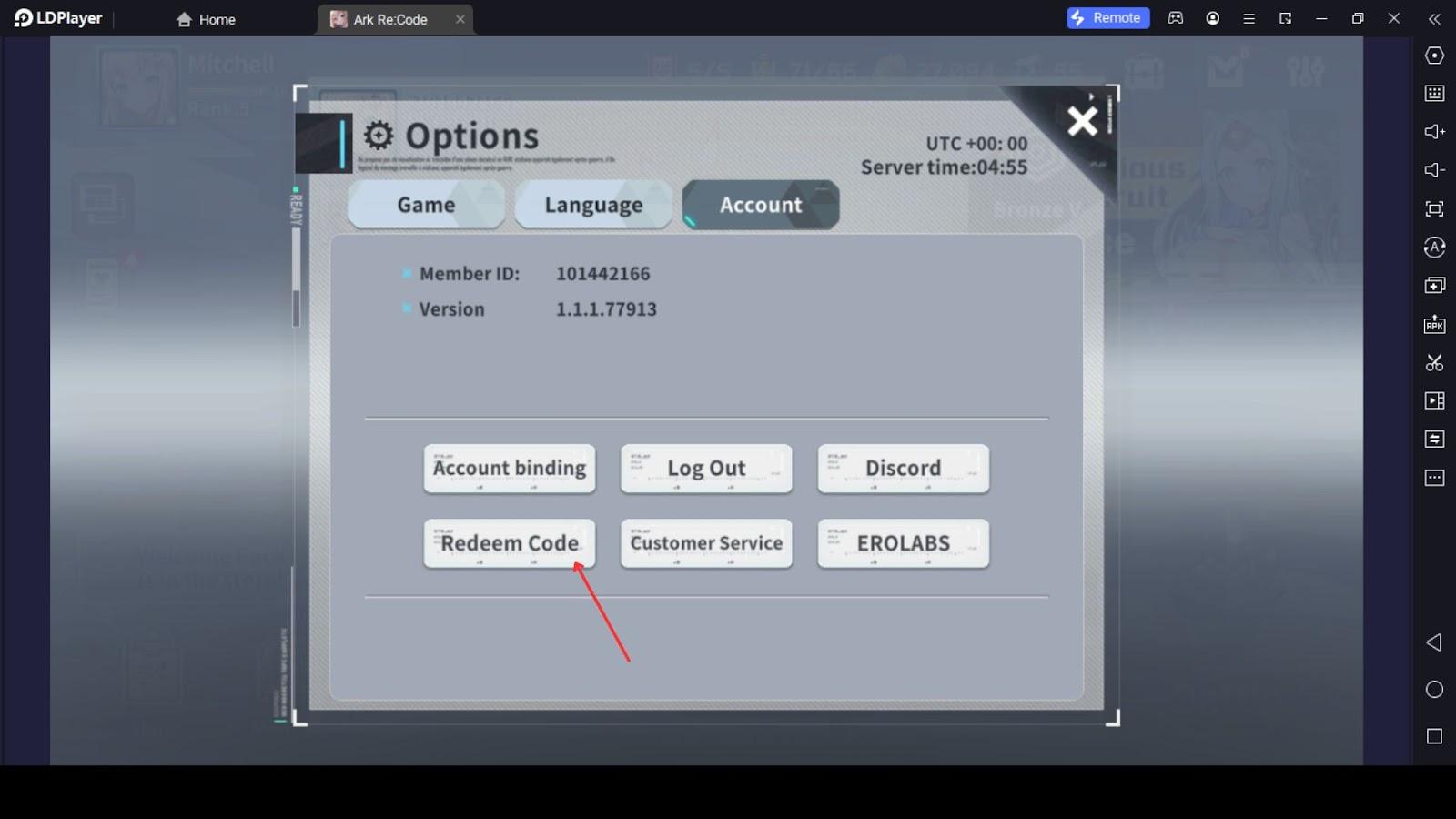Click the Server time display
The image size is (1456, 819).
pyautogui.click(x=944, y=167)
